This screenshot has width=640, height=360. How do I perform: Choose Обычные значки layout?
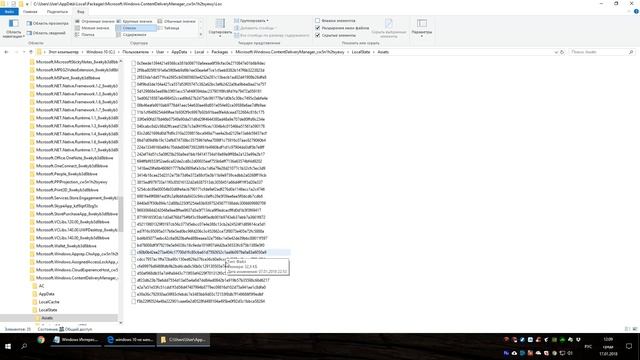pyautogui.click(x=177, y=21)
